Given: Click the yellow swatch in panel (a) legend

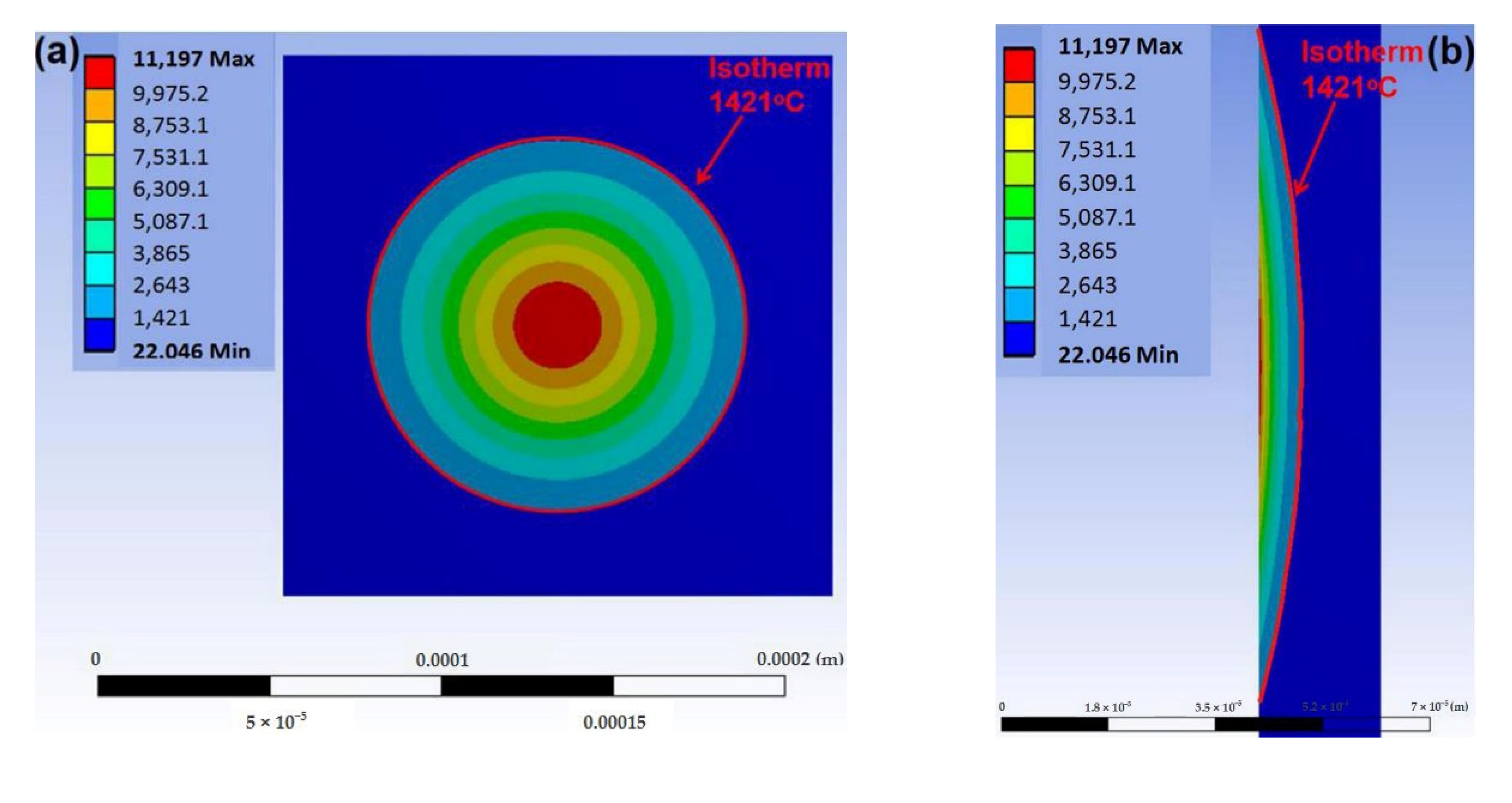Looking at the screenshot, I should coord(99,138).
